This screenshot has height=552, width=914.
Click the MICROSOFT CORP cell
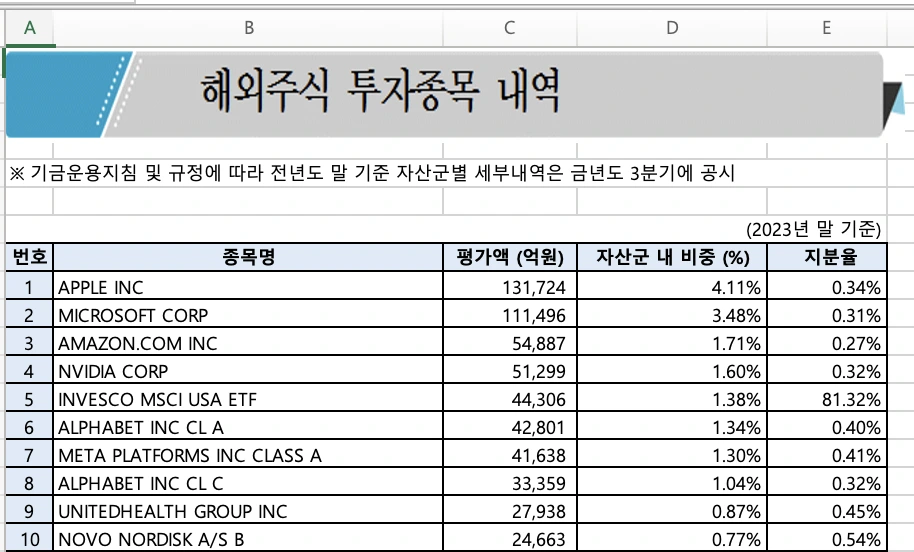coord(248,314)
